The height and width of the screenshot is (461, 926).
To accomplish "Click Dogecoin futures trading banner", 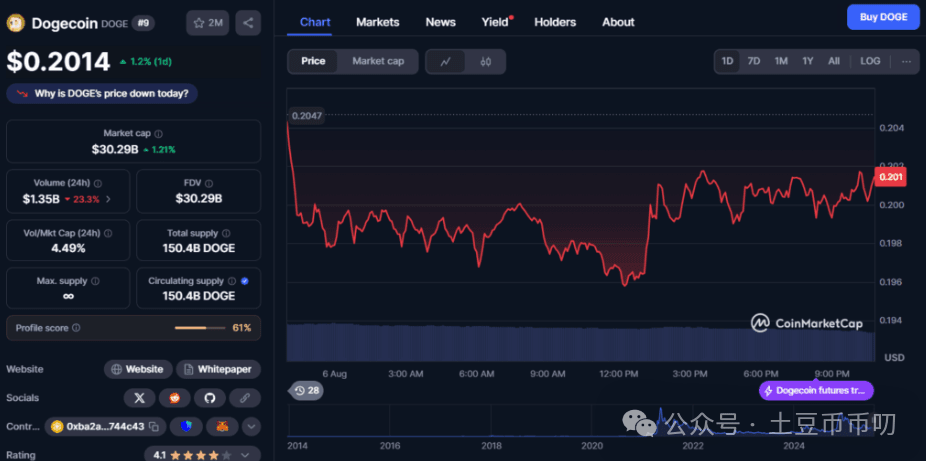I will tap(816, 390).
